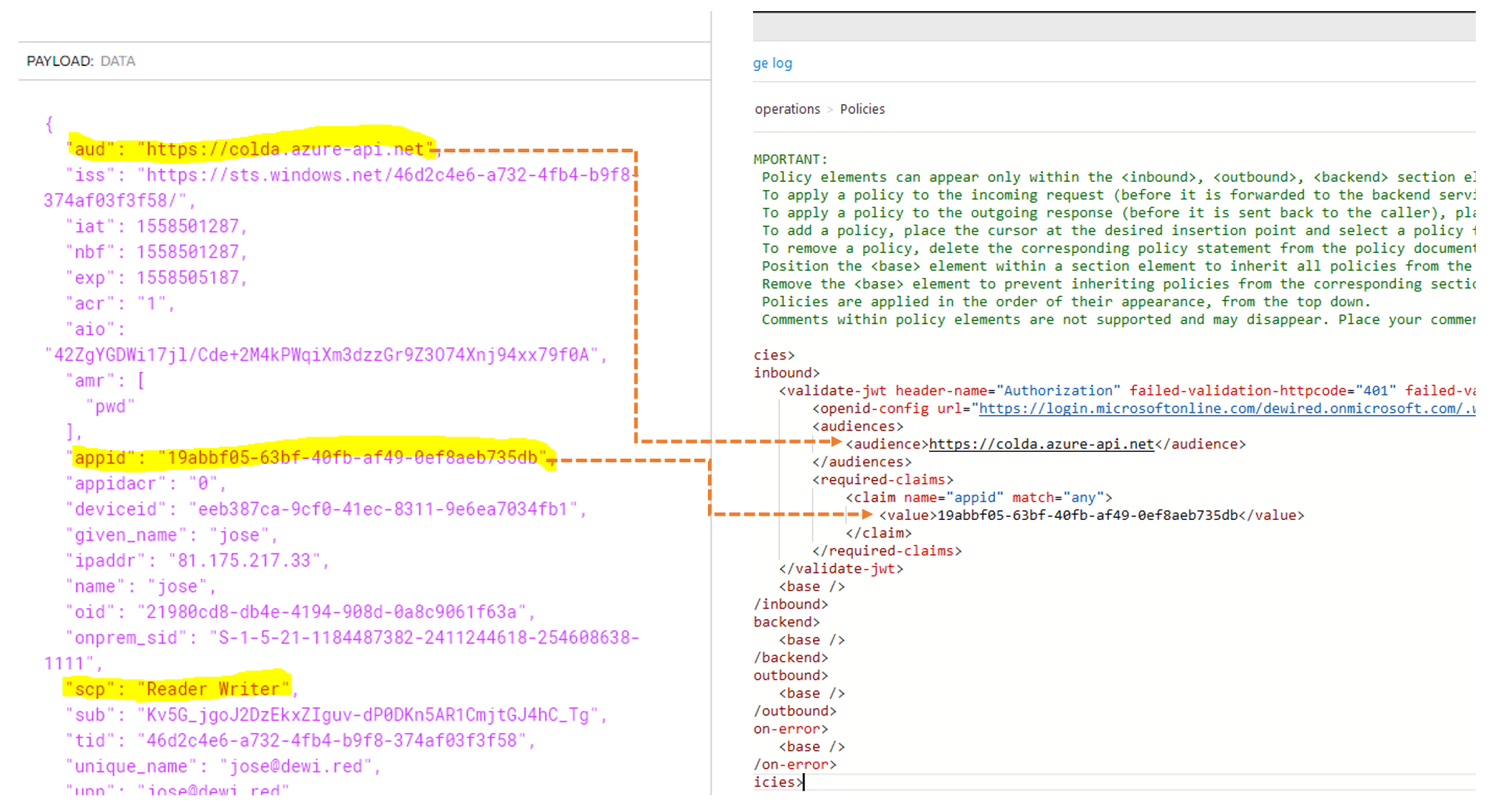Click the base element under backend
Viewport: 1512px width, 807px height.
coord(811,640)
